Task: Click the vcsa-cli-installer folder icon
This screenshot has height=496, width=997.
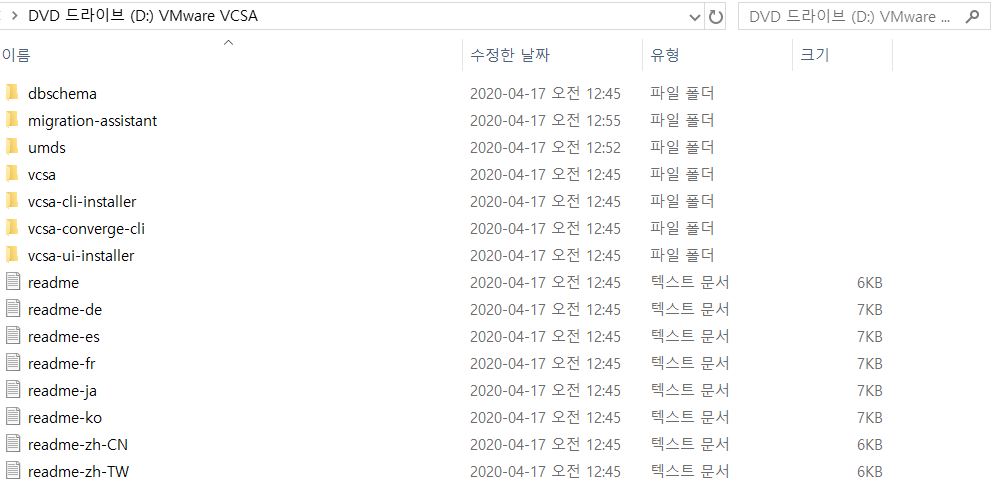Action: (12, 202)
